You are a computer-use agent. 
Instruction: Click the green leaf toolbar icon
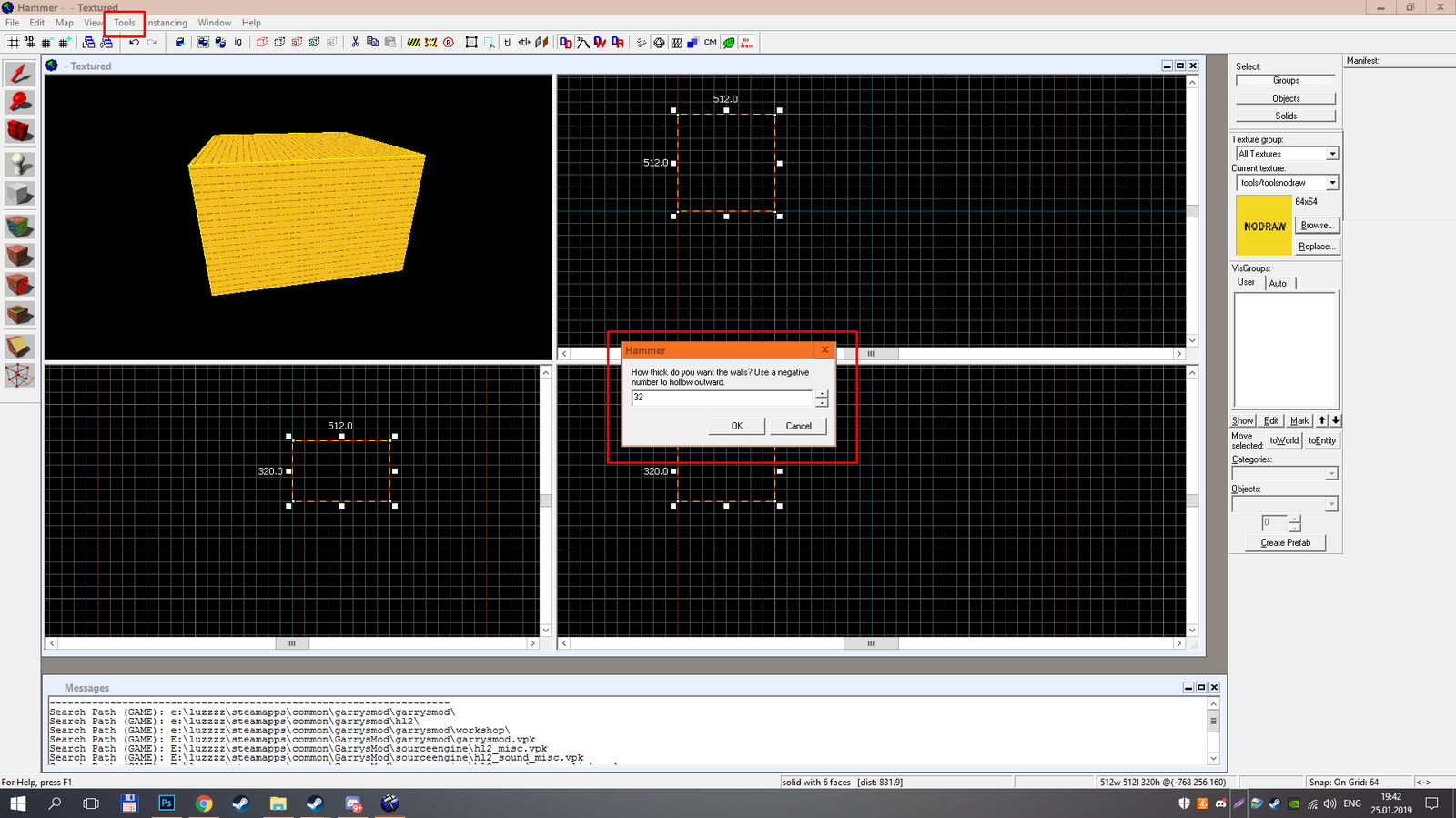[729, 42]
